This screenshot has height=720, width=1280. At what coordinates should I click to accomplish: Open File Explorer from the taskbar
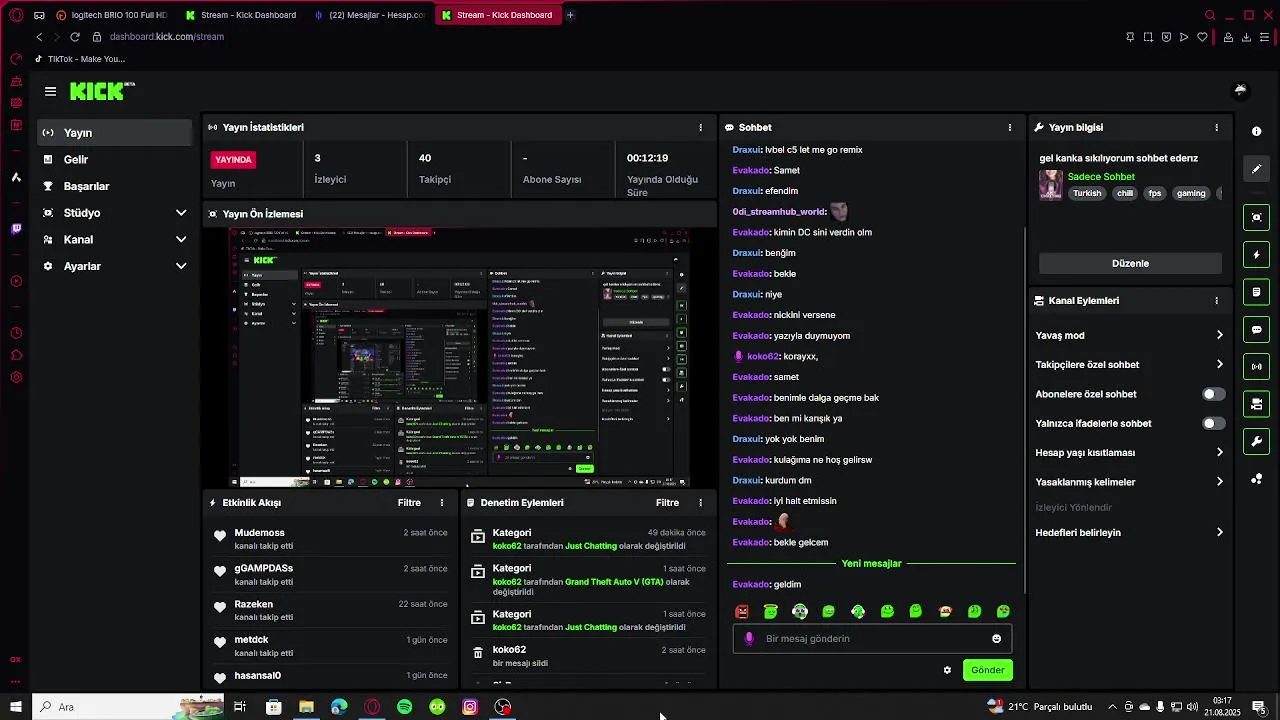(306, 707)
